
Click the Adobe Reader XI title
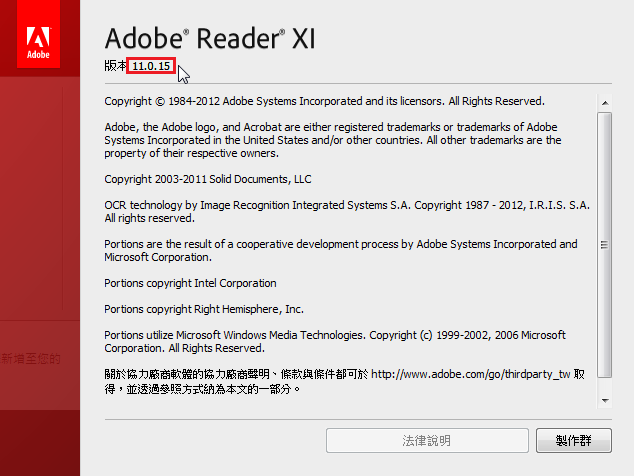point(210,38)
